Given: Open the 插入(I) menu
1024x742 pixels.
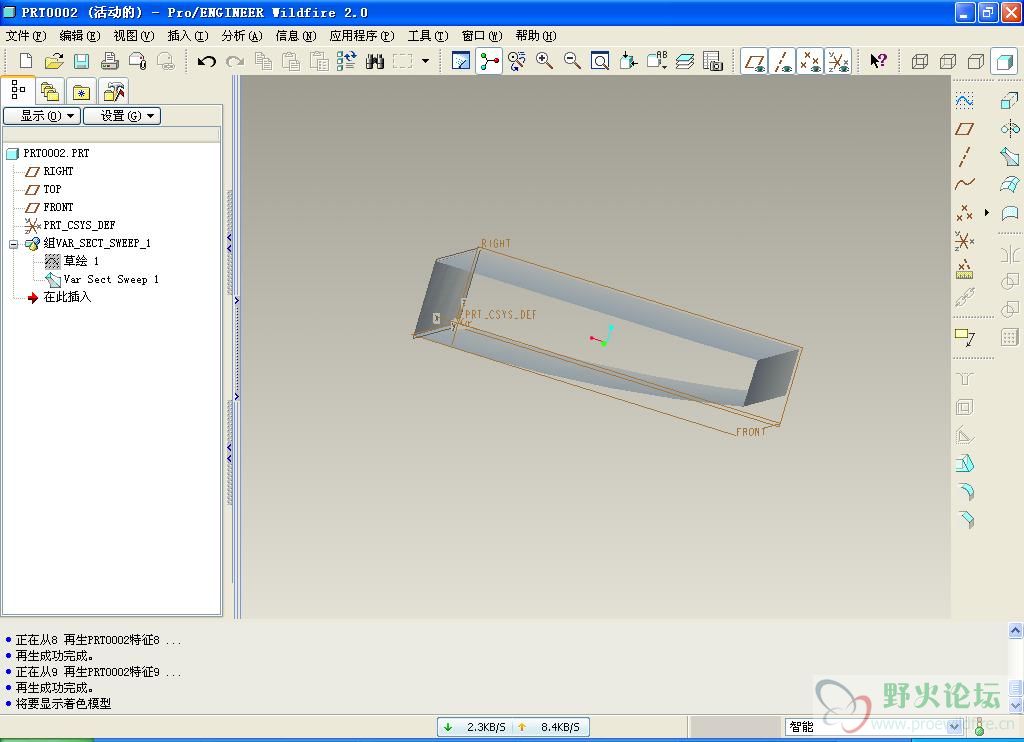Looking at the screenshot, I should [x=188, y=36].
